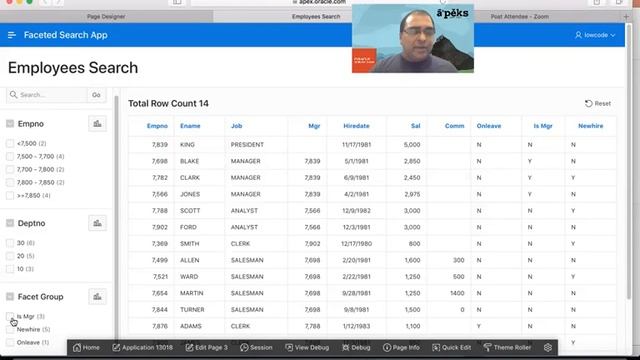This screenshot has width=640, height=360.
Task: Select hiredate 12/17/1980 cell
Action: (x=356, y=244)
